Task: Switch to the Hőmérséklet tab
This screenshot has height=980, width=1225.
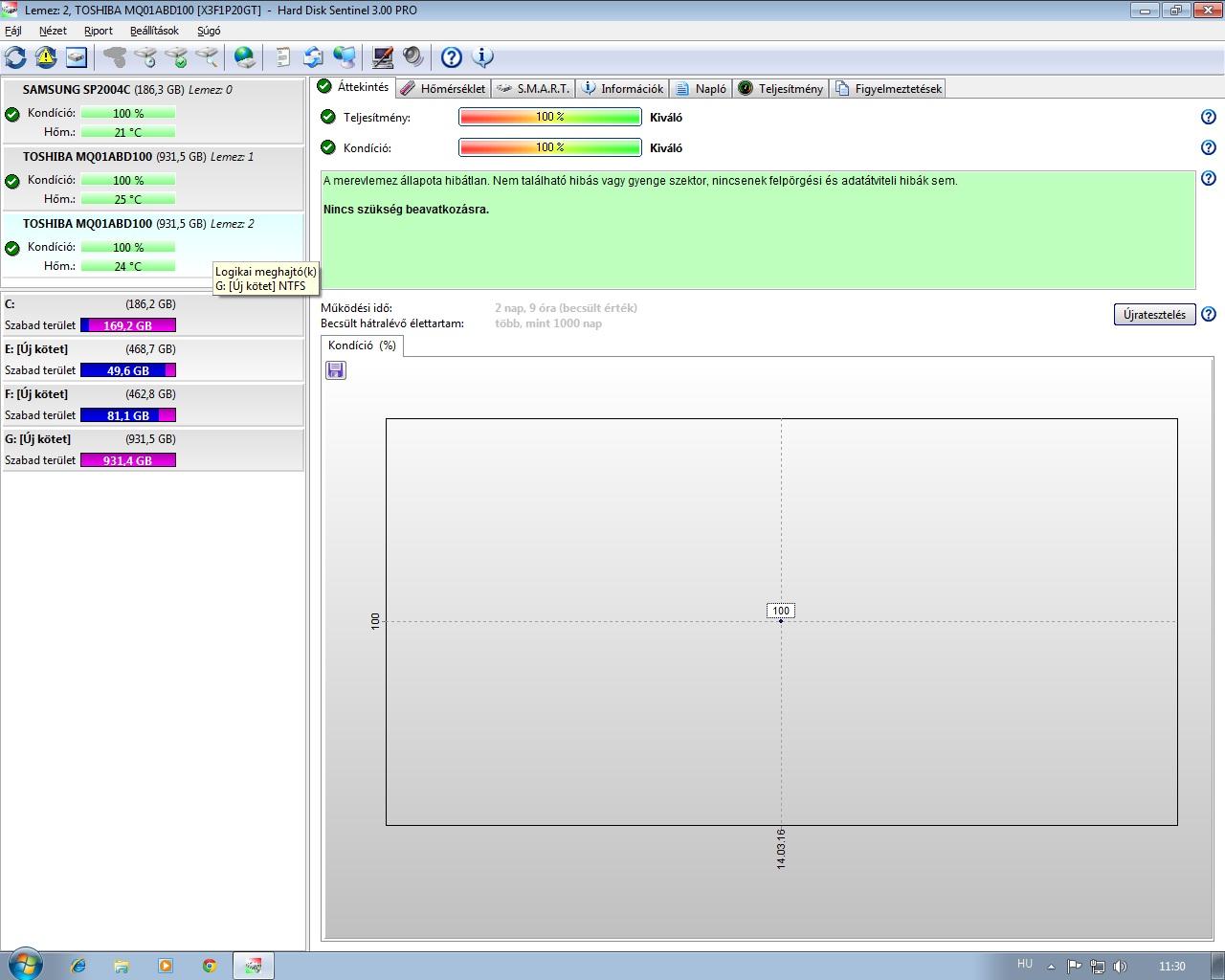Action: pos(443,88)
